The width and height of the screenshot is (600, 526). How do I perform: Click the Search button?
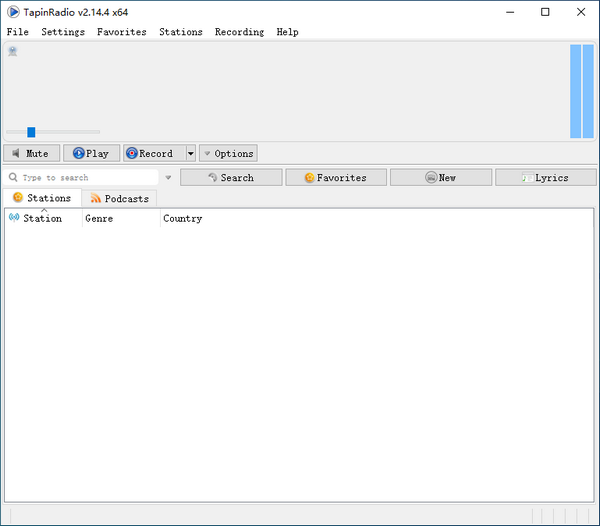230,177
